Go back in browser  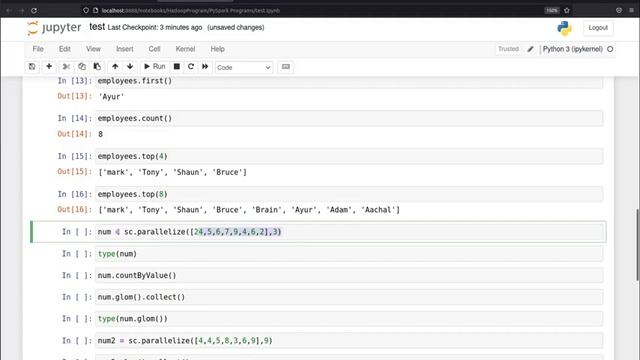pos(9,10)
